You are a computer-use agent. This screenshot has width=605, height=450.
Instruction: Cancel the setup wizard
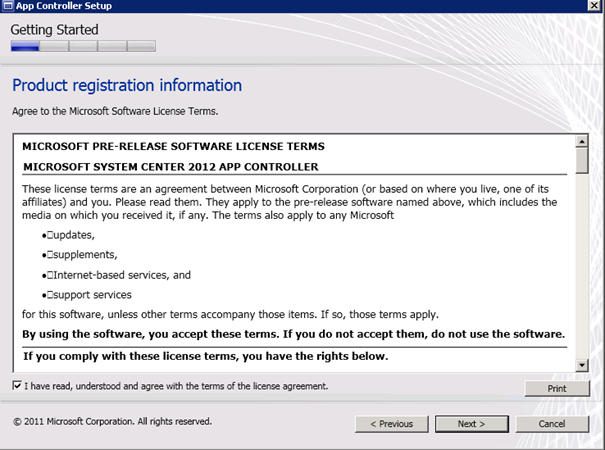(552, 424)
